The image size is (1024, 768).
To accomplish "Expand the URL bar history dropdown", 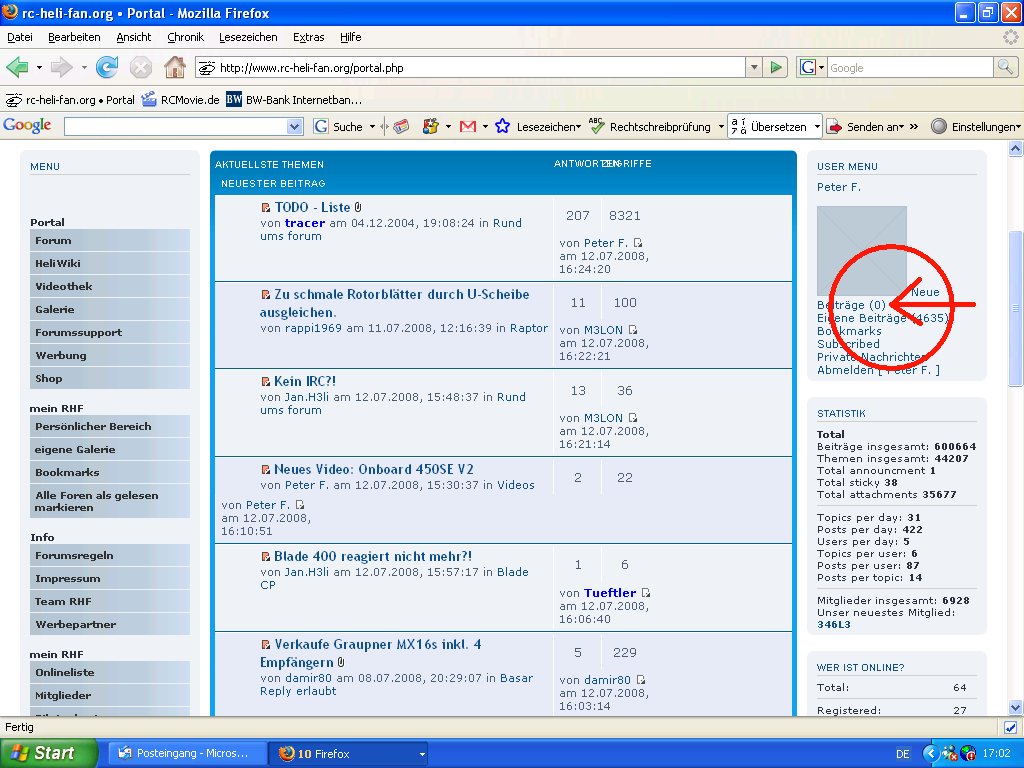I will tap(754, 67).
